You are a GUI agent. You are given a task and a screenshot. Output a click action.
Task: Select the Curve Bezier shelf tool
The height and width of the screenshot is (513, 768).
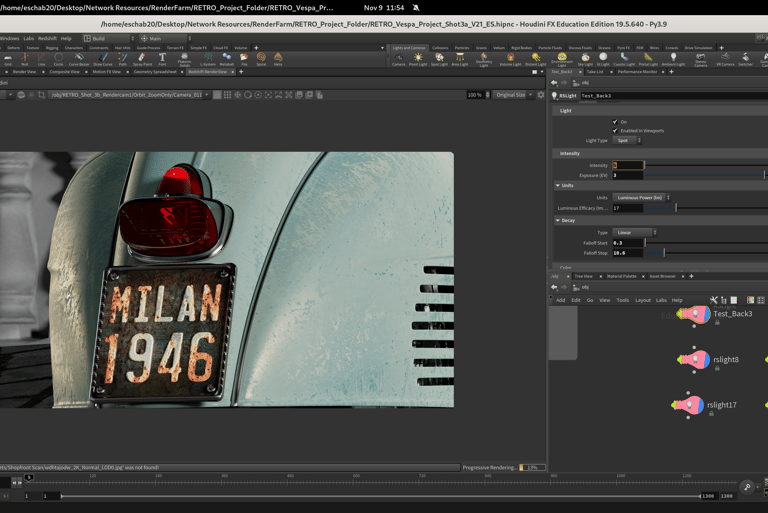tap(78, 59)
